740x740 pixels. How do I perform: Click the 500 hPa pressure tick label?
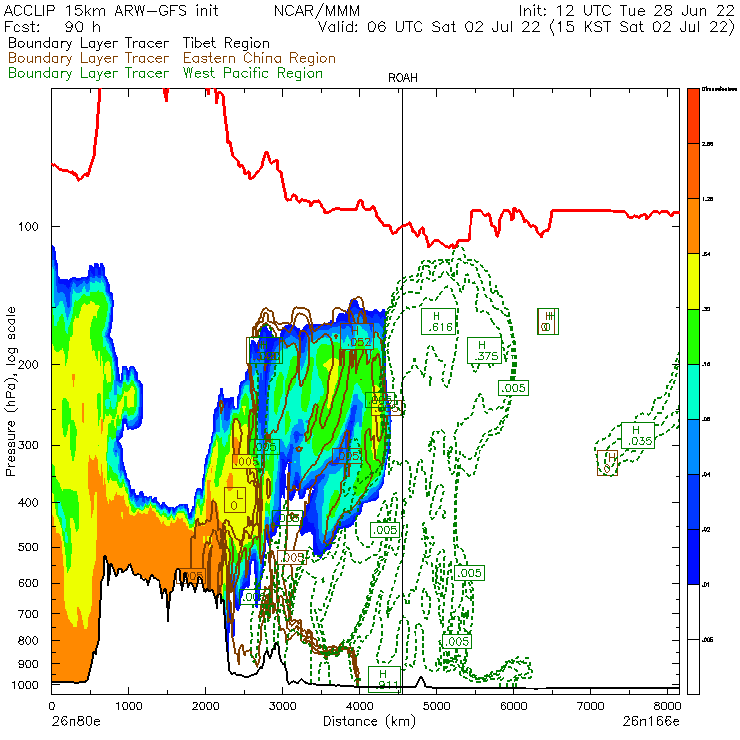point(28,547)
